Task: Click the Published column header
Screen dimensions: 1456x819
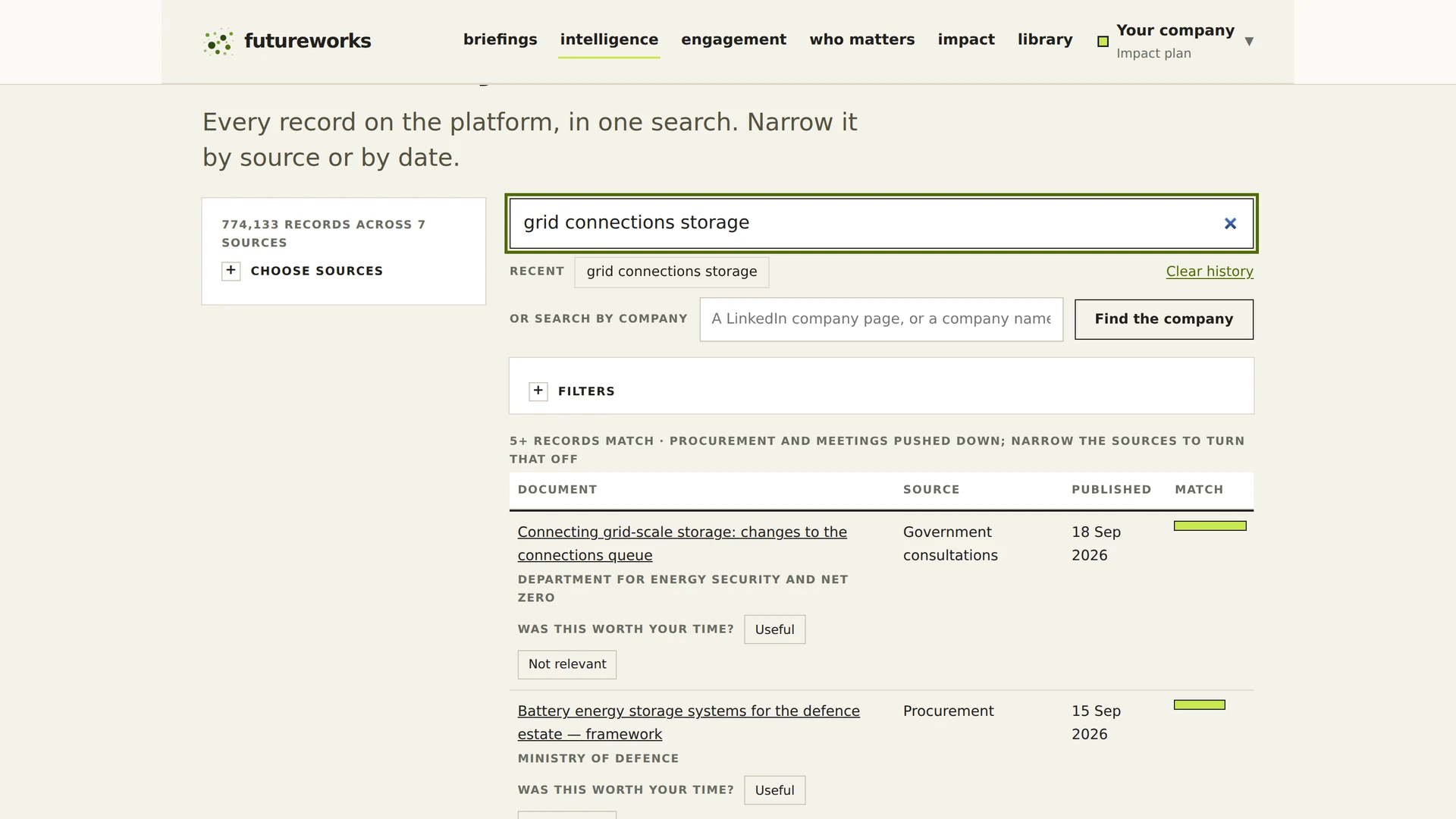Action: [1112, 490]
